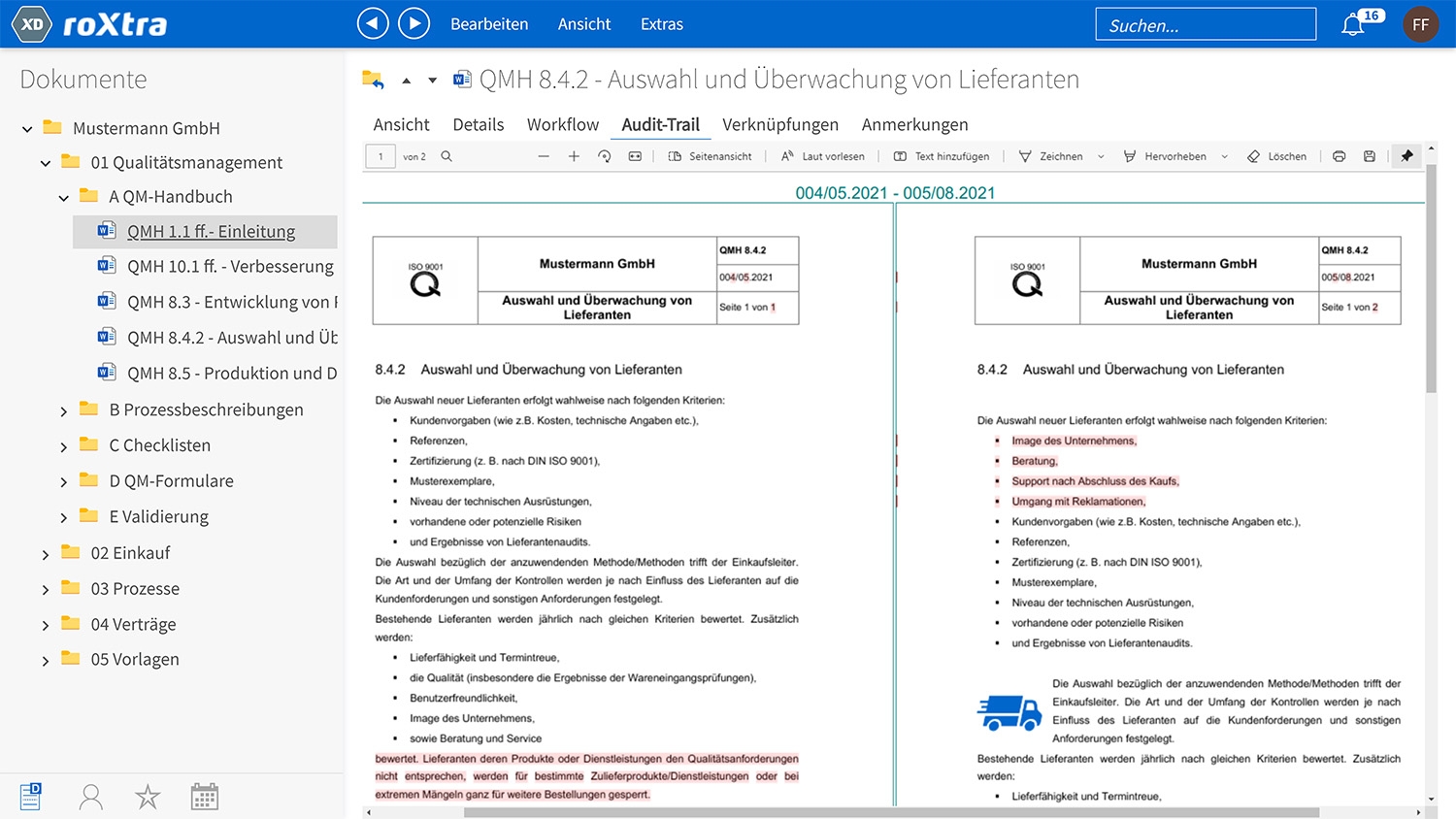Image resolution: width=1456 pixels, height=819 pixels.
Task: Click the navigate back arrow icon
Action: pyautogui.click(x=373, y=23)
